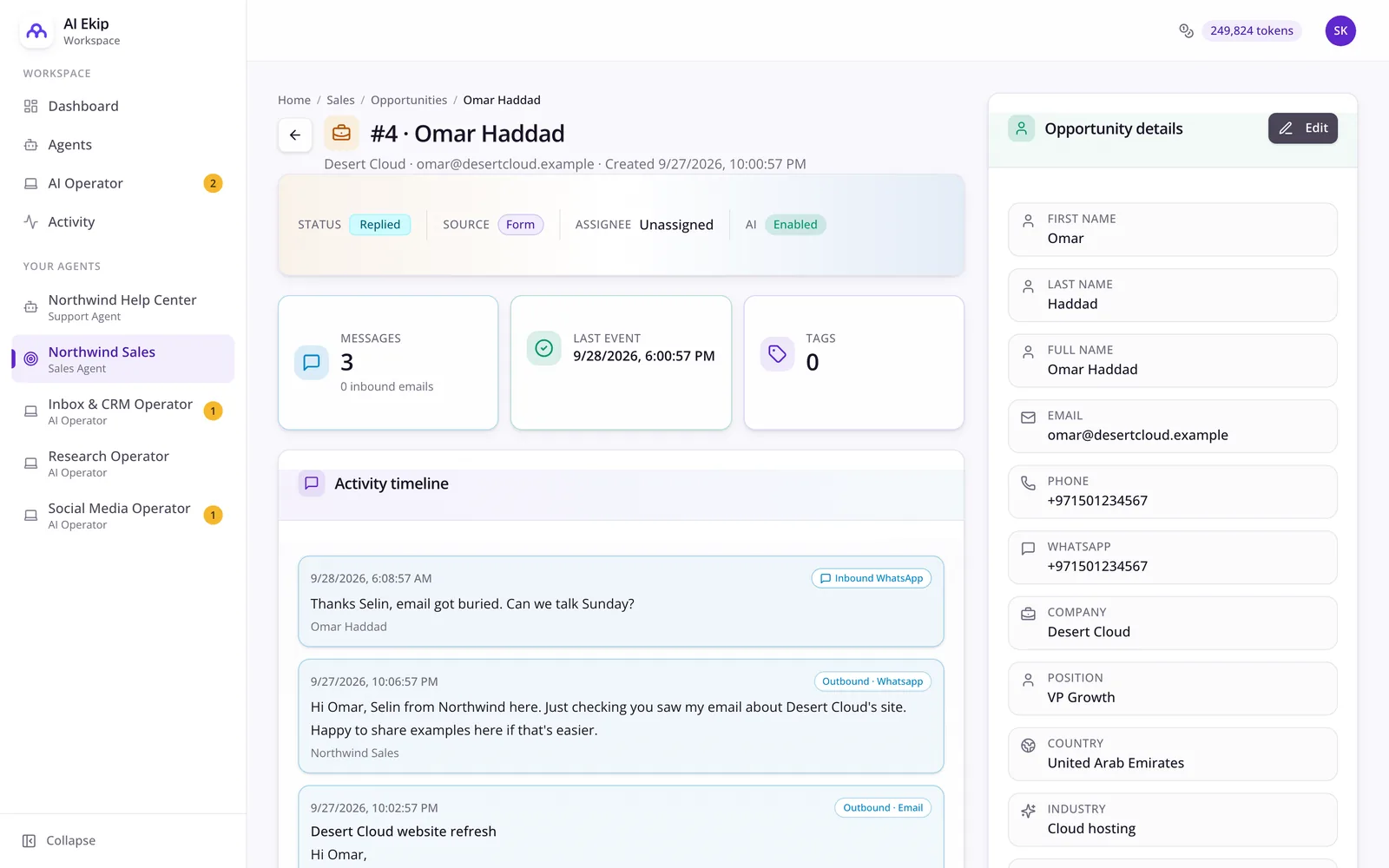
Task: Click the WhatsApp field chat icon
Action: click(x=1028, y=549)
